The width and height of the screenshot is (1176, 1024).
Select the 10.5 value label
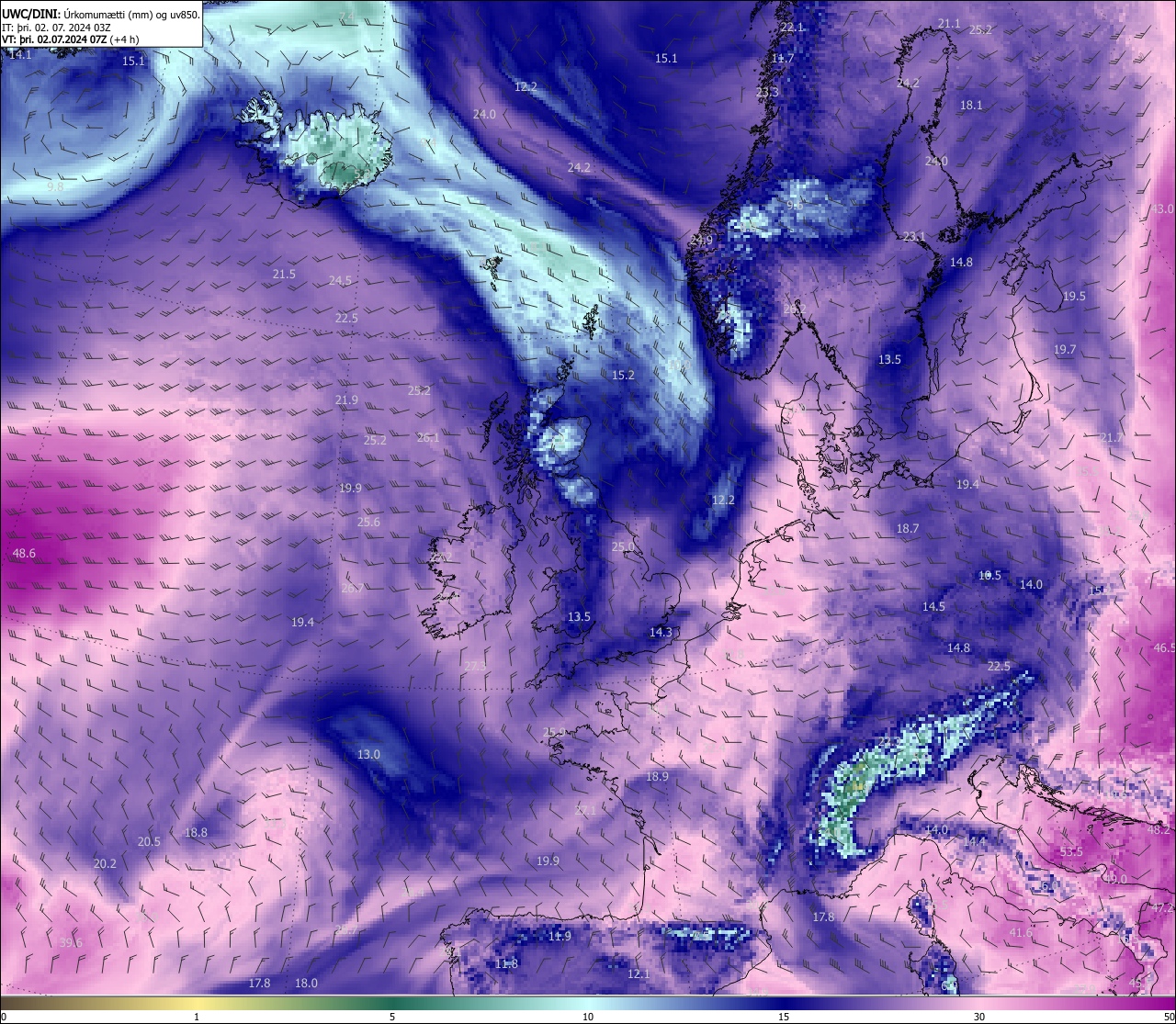pos(989,575)
